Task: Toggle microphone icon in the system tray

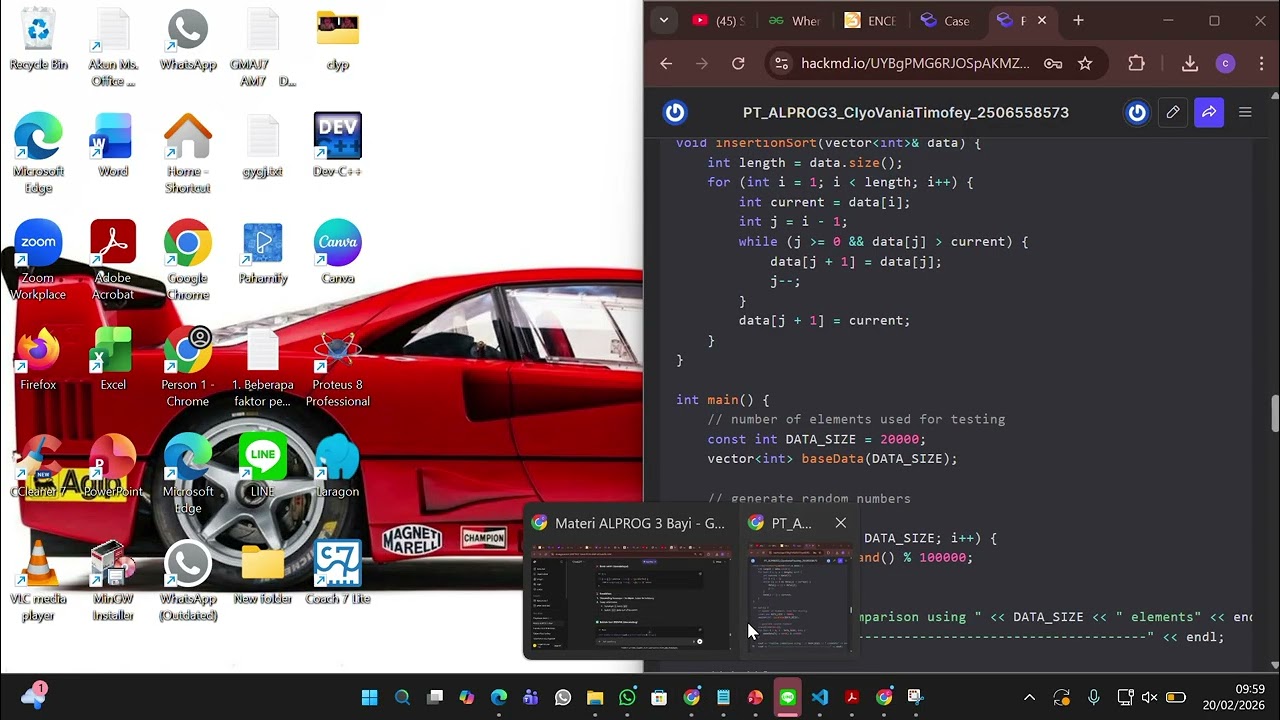Action: tap(1093, 697)
